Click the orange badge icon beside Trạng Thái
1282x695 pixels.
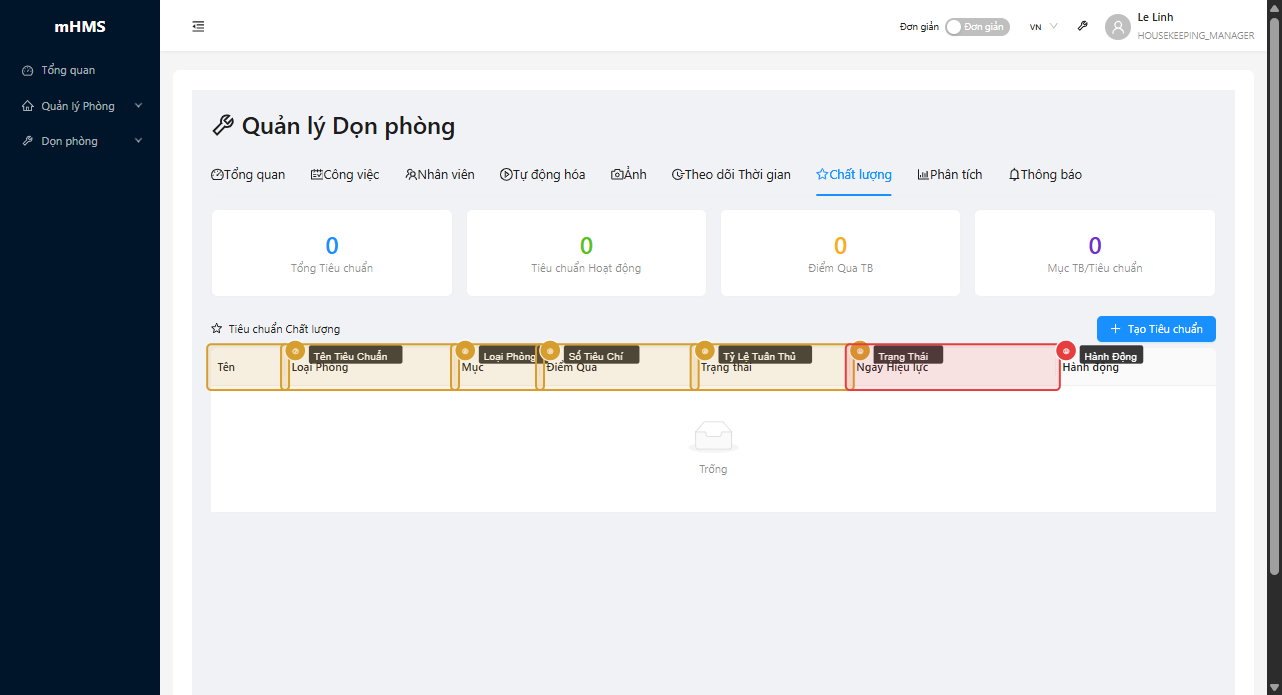tap(859, 351)
